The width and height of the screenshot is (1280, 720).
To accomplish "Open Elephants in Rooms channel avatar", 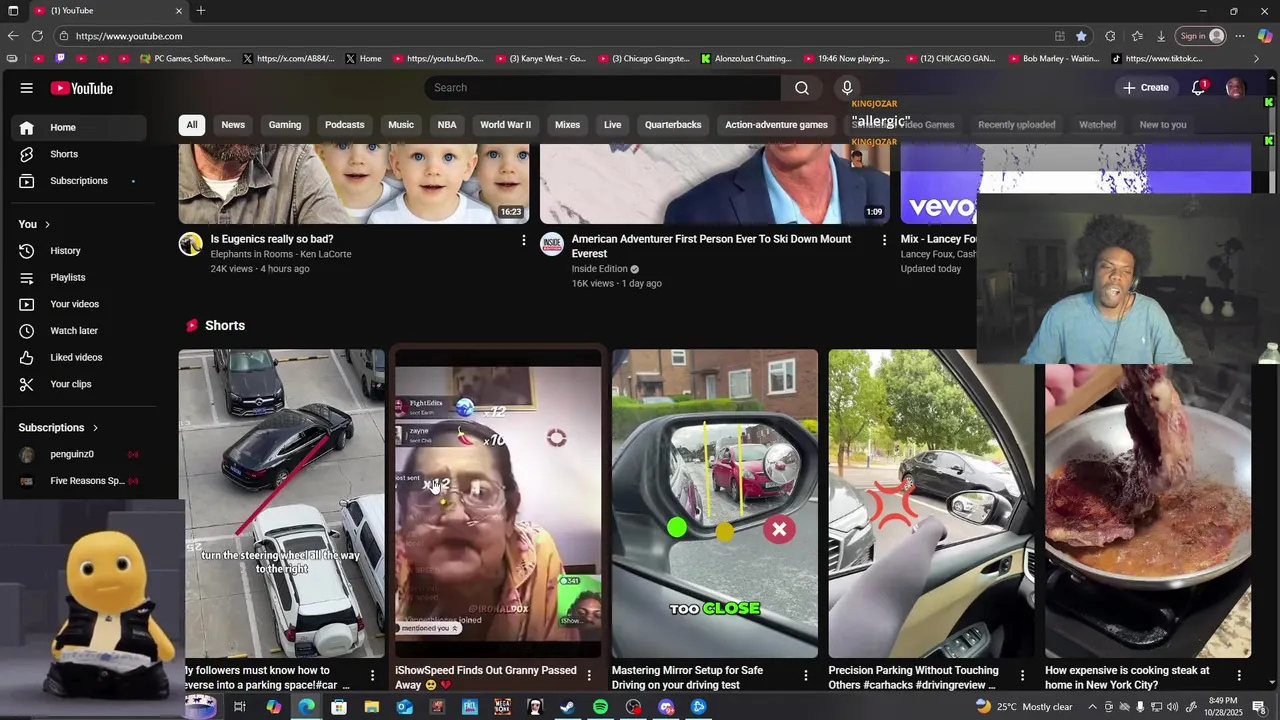I will (x=191, y=244).
